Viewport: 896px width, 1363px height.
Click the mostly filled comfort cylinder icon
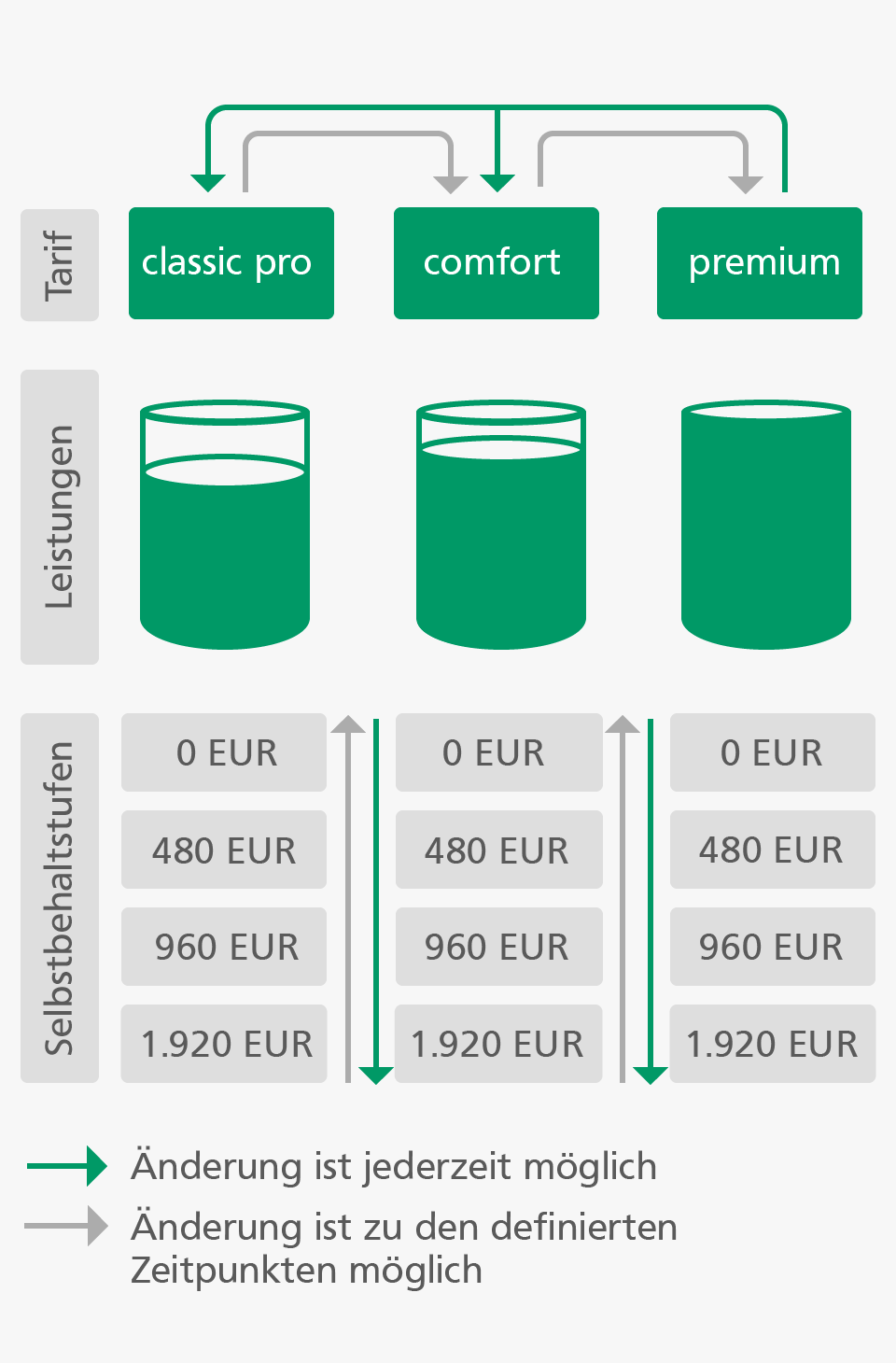[x=501, y=525]
